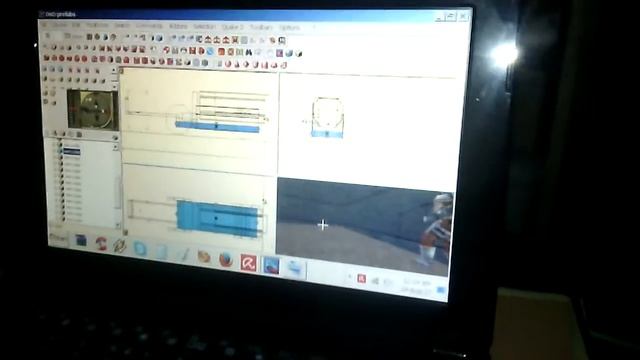This screenshot has width=640, height=360.
Task: Click the purple square toolbar icon
Action: coord(280,53)
